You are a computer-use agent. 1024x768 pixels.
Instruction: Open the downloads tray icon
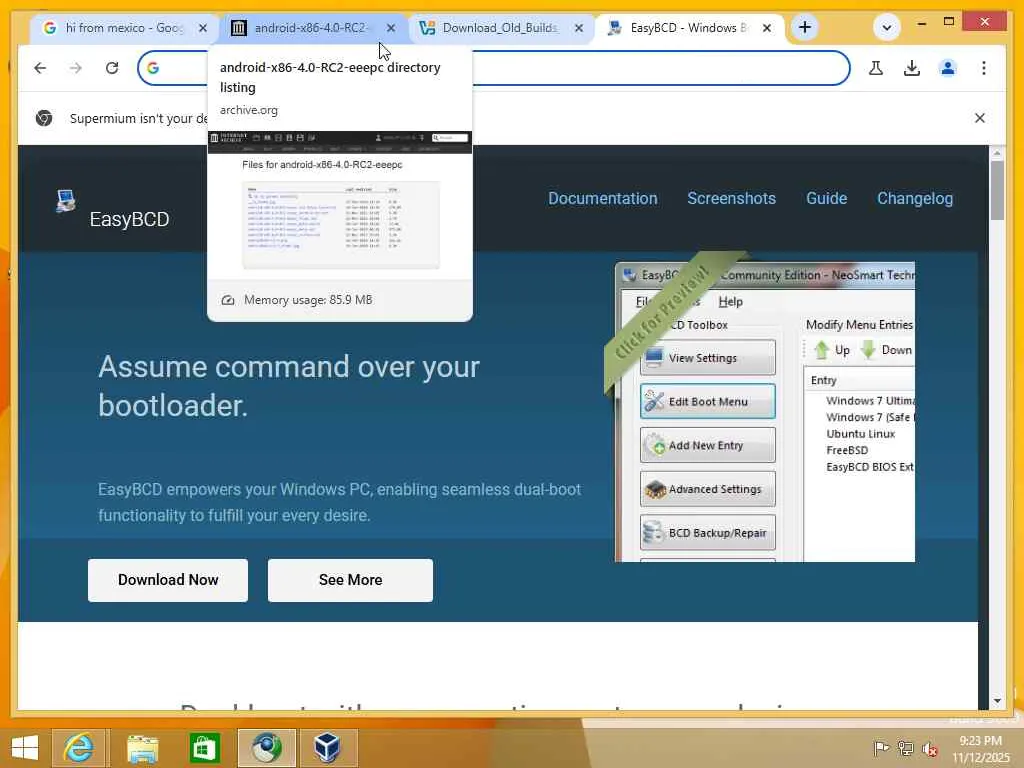point(912,68)
